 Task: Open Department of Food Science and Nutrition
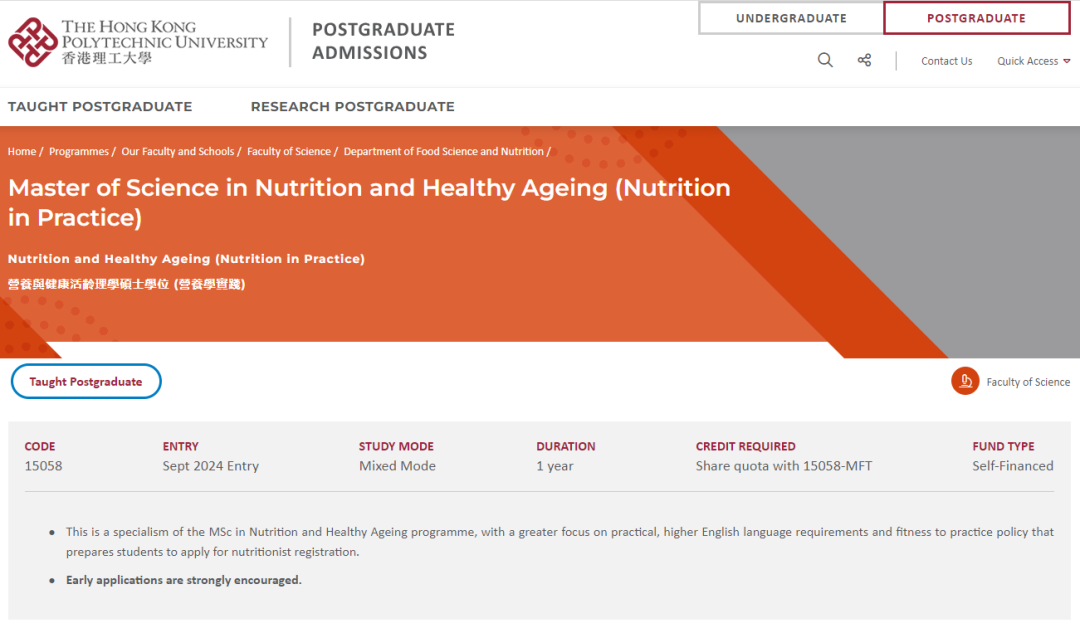click(444, 151)
